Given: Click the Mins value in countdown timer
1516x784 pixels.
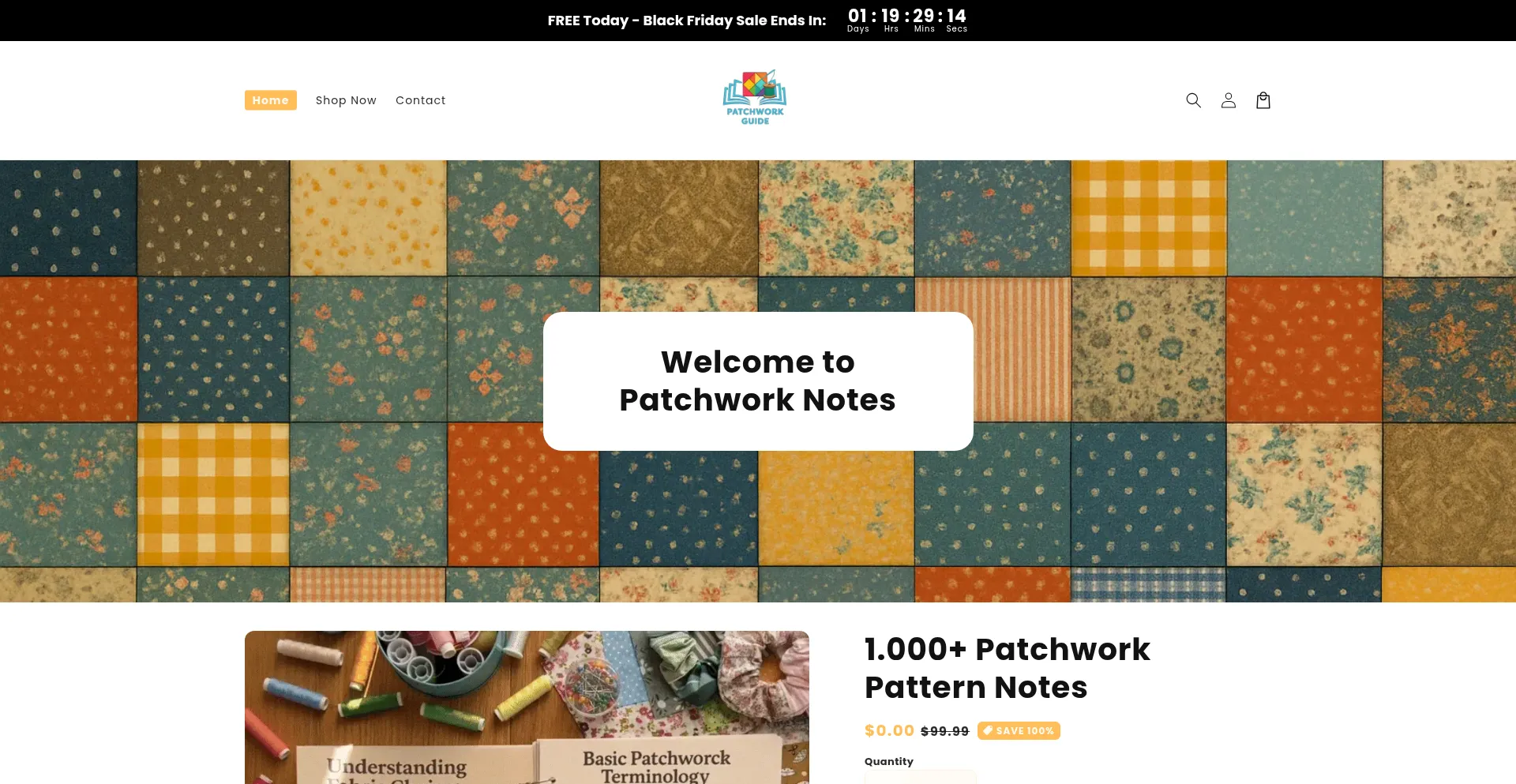Looking at the screenshot, I should [x=924, y=16].
